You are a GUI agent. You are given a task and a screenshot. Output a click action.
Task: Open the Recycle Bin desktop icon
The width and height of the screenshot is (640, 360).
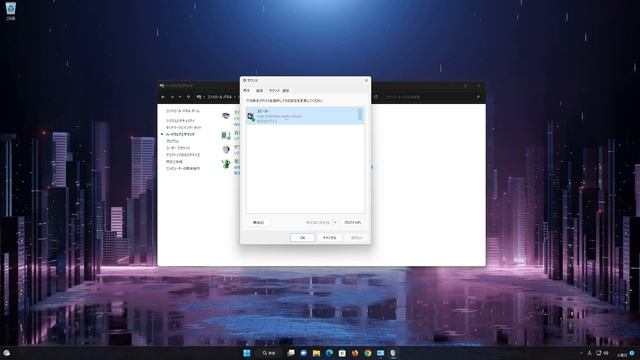click(x=11, y=11)
